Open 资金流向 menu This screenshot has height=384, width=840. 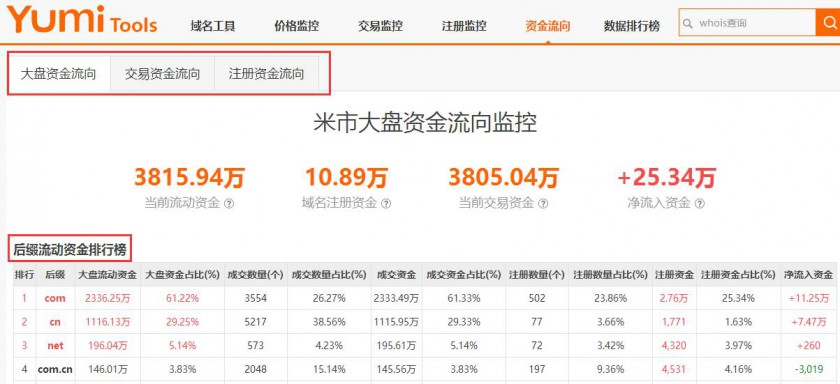[x=548, y=26]
